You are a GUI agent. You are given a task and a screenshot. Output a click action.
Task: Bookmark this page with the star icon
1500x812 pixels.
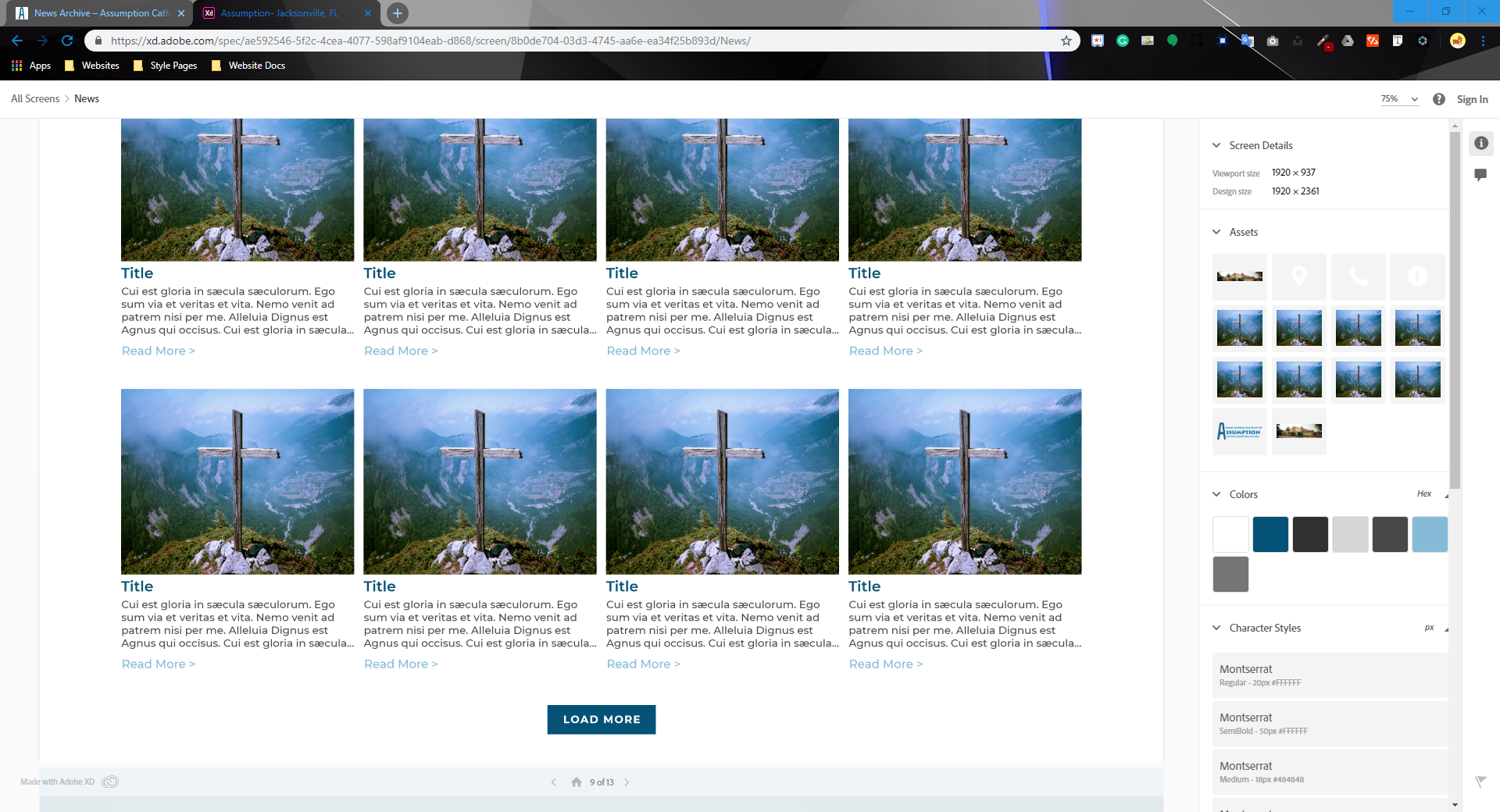1066,41
